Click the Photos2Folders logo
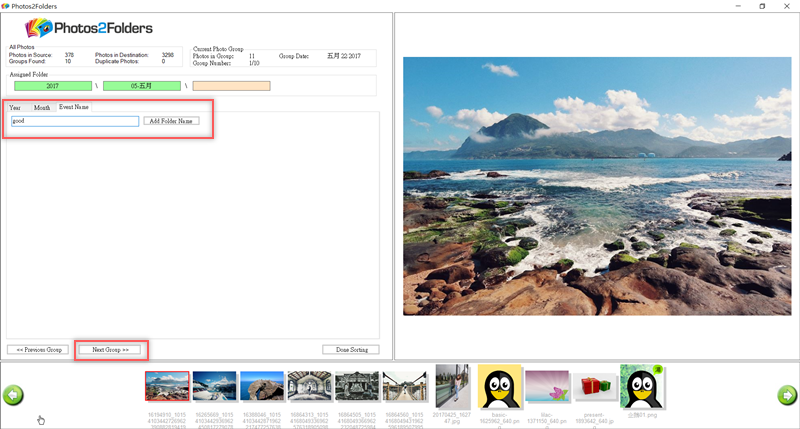The height and width of the screenshot is (429, 800). 89,27
